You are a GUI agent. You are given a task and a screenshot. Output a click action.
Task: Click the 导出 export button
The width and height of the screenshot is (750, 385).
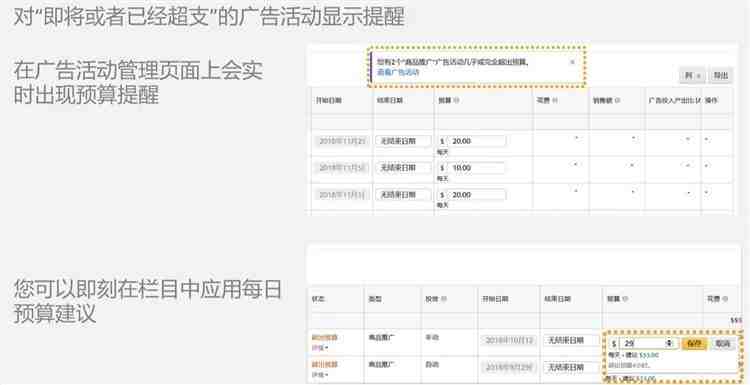coord(720,76)
